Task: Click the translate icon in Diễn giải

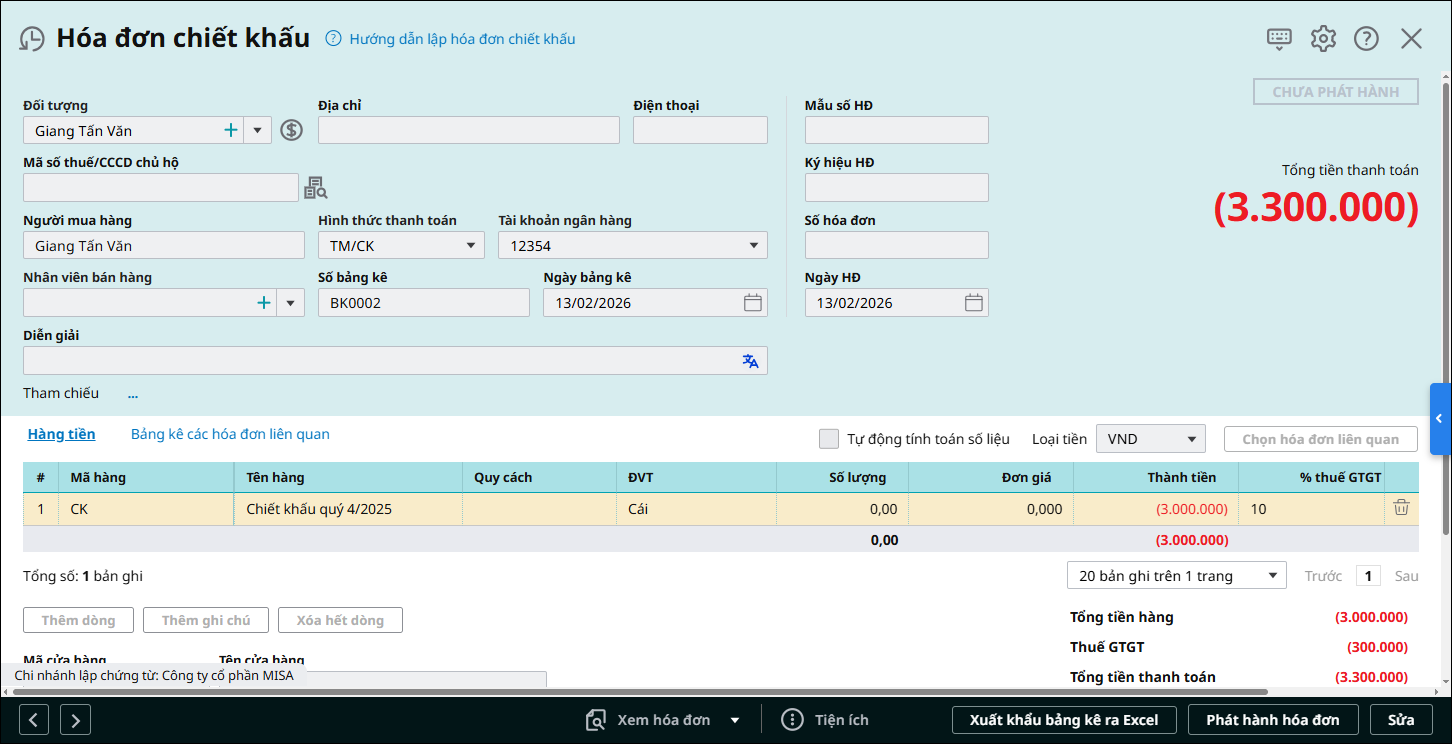Action: (x=750, y=361)
